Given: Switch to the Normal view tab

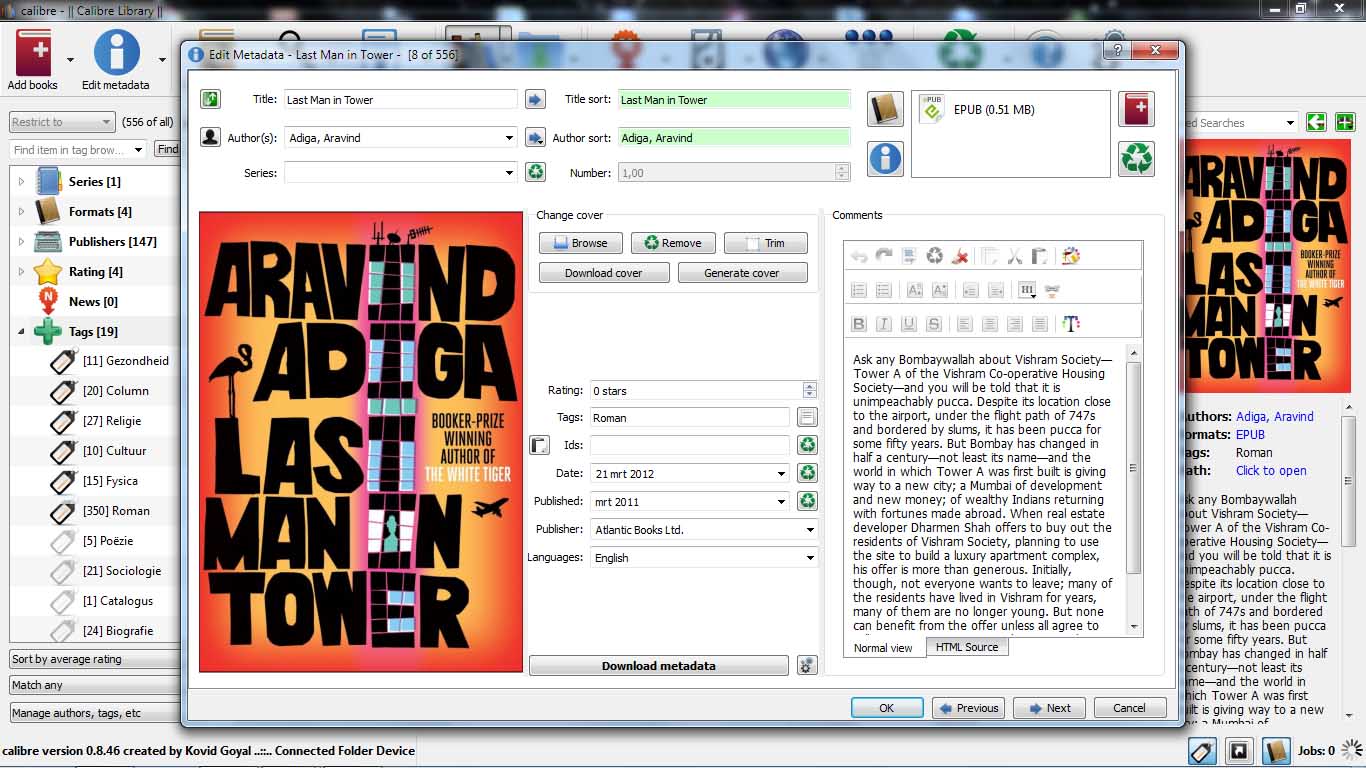Looking at the screenshot, I should point(883,648).
